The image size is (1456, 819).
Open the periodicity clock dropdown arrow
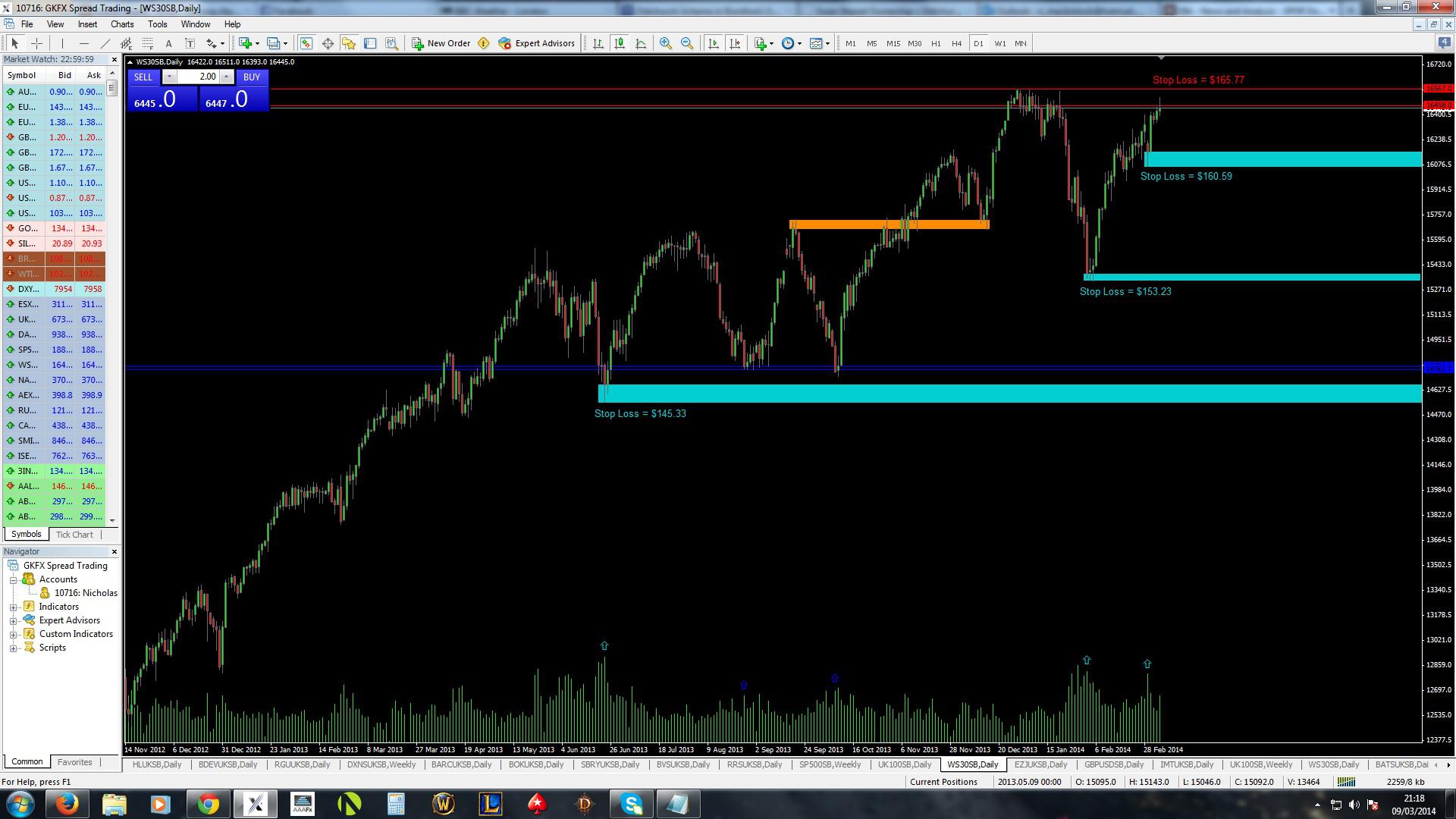pyautogui.click(x=799, y=43)
